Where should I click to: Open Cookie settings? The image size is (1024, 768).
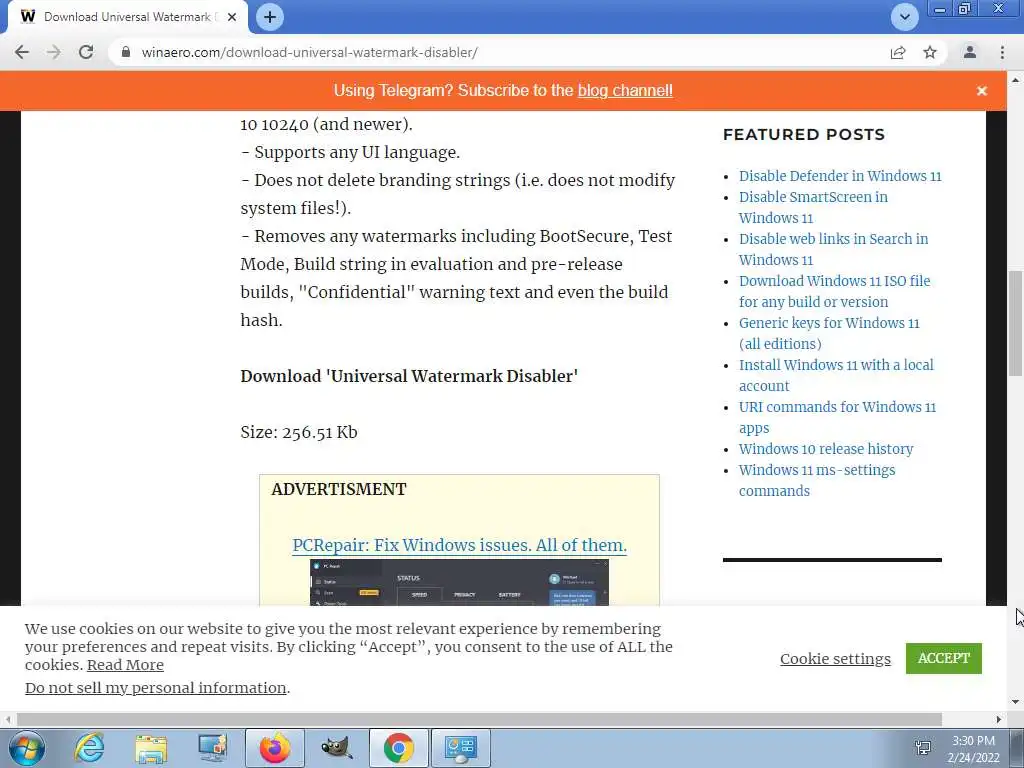point(835,659)
